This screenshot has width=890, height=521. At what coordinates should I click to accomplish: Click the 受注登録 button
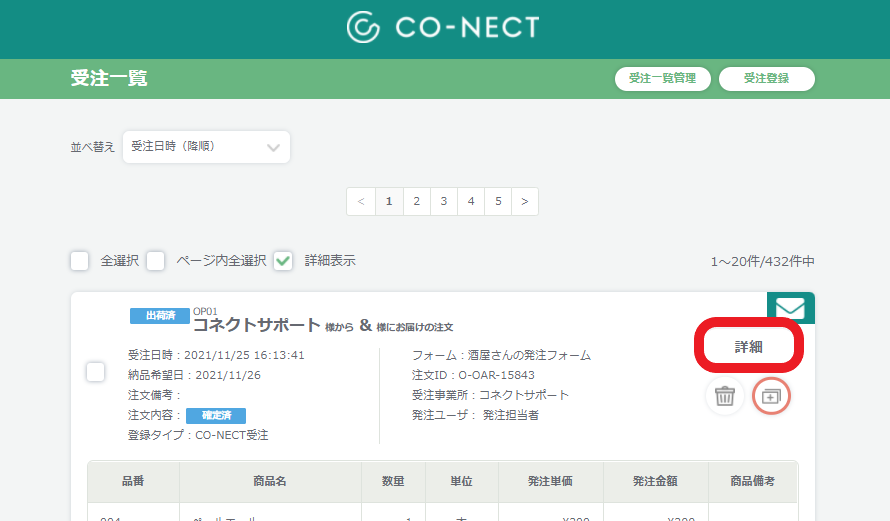click(766, 78)
